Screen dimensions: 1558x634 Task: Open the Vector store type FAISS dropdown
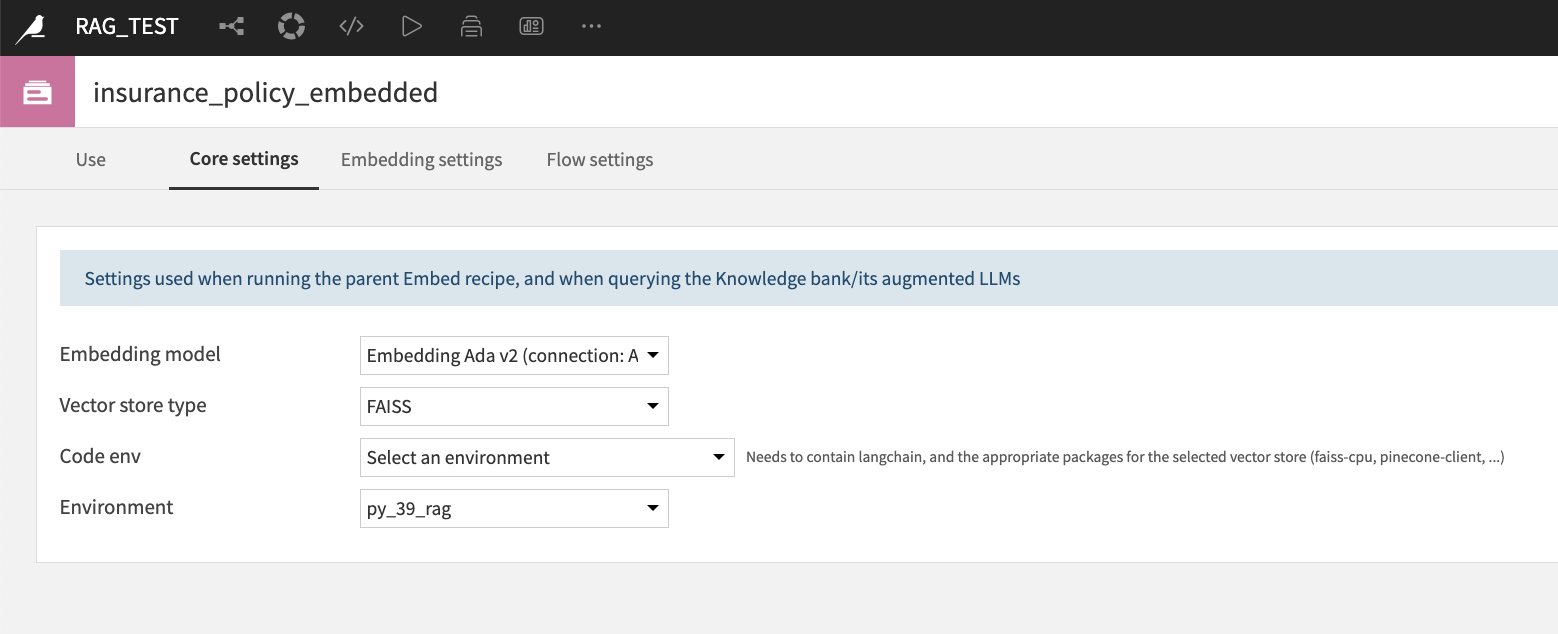tap(514, 406)
